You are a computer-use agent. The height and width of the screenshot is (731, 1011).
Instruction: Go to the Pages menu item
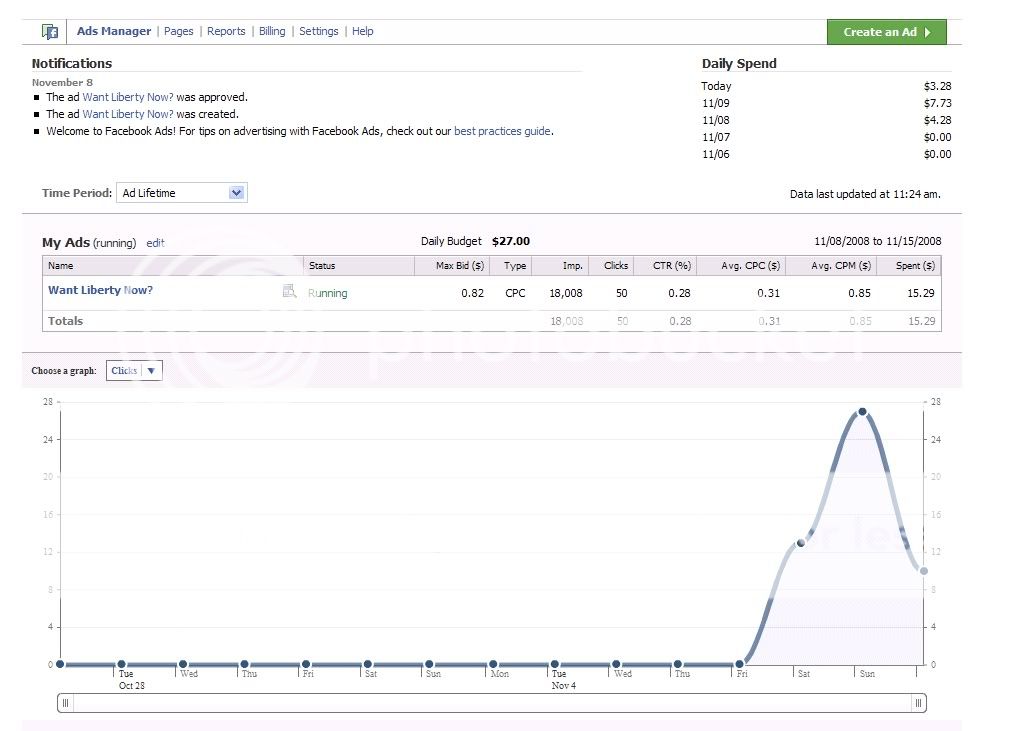(x=179, y=31)
